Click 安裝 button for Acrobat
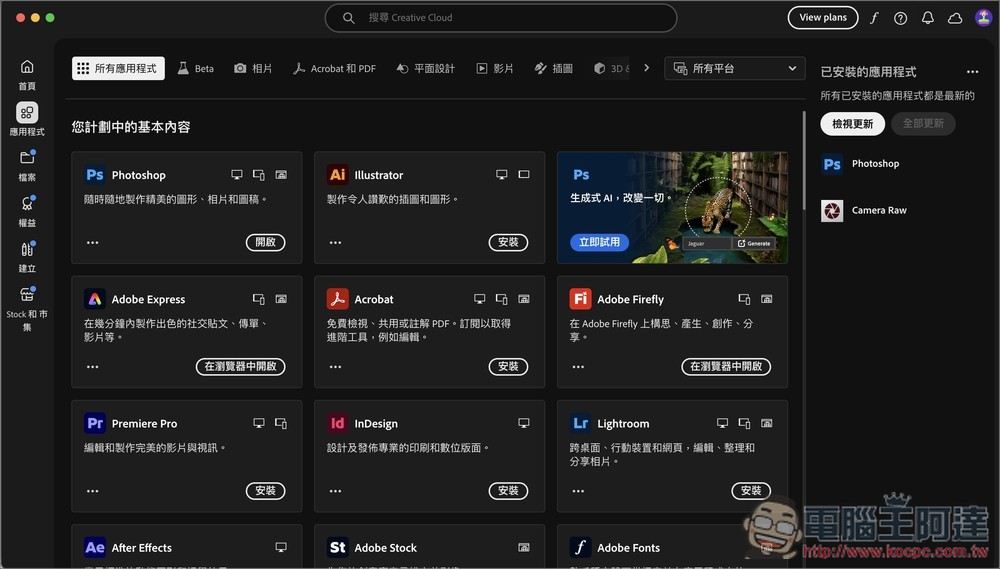This screenshot has height=569, width=1000. 508,367
